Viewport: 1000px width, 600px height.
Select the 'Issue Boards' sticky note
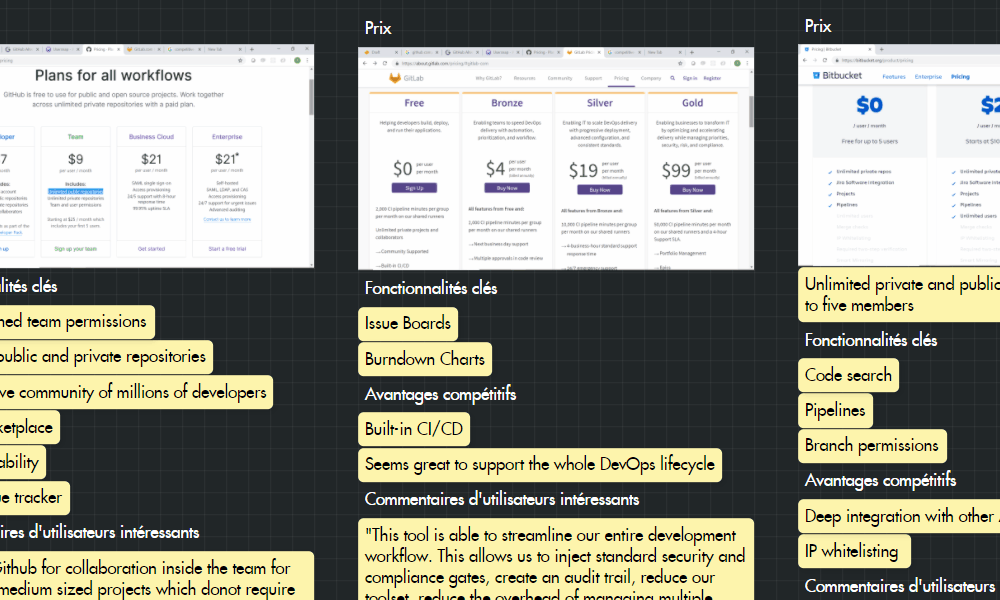click(408, 324)
